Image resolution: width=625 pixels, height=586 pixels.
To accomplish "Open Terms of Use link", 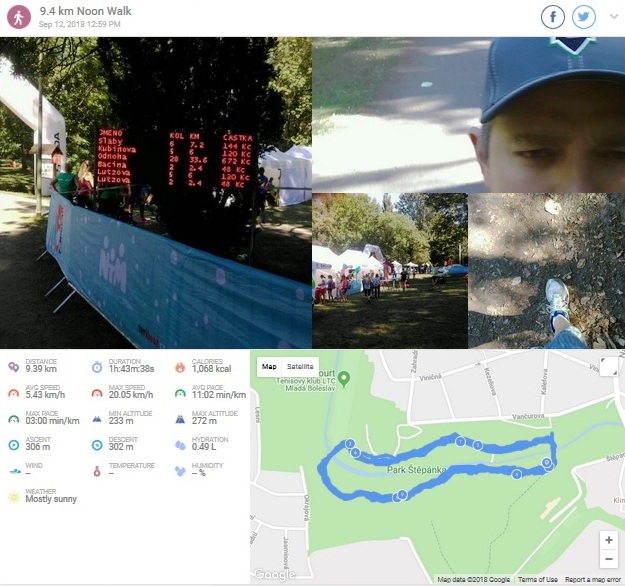I will coord(538,580).
